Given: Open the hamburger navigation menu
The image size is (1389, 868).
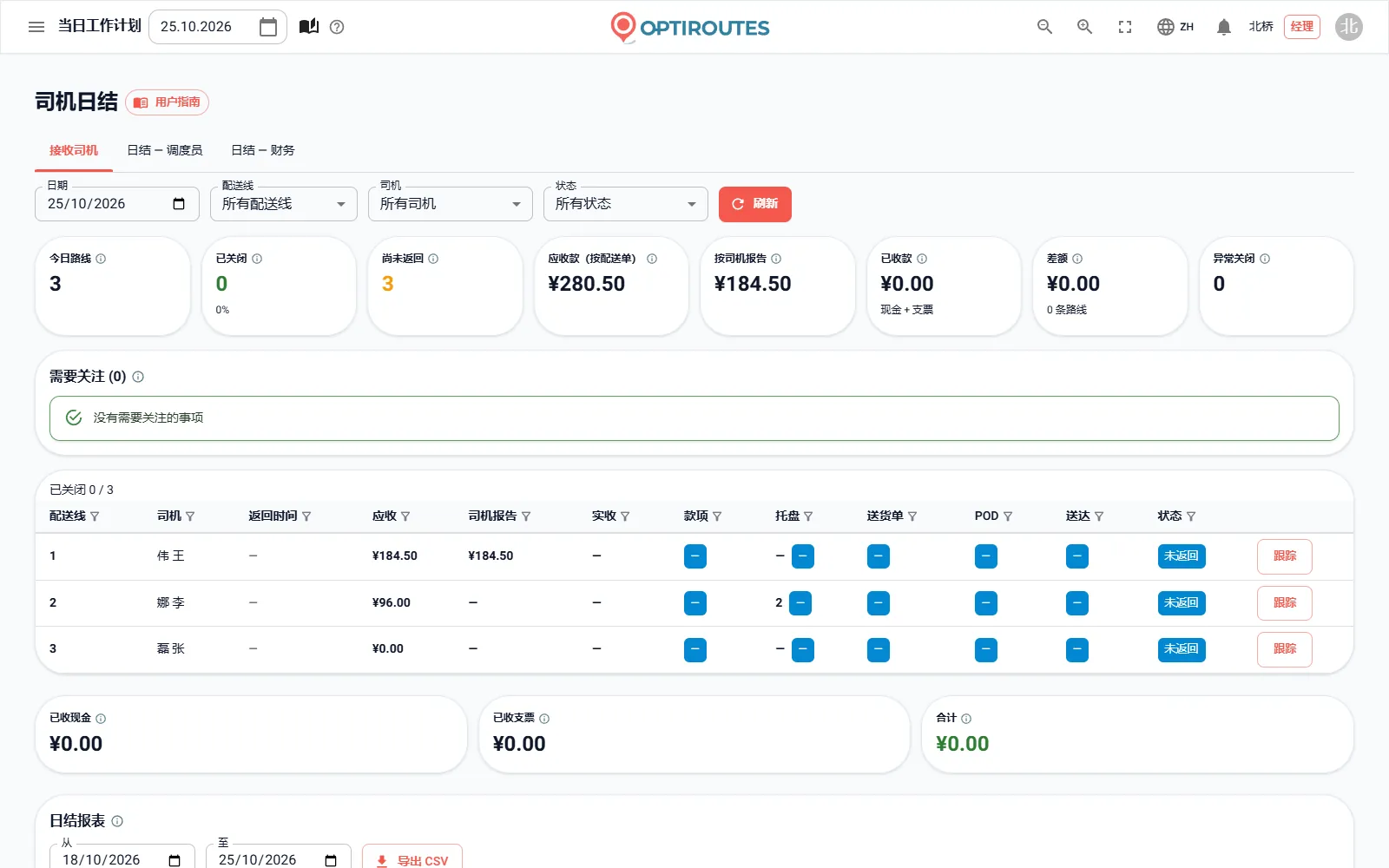Looking at the screenshot, I should tap(36, 27).
